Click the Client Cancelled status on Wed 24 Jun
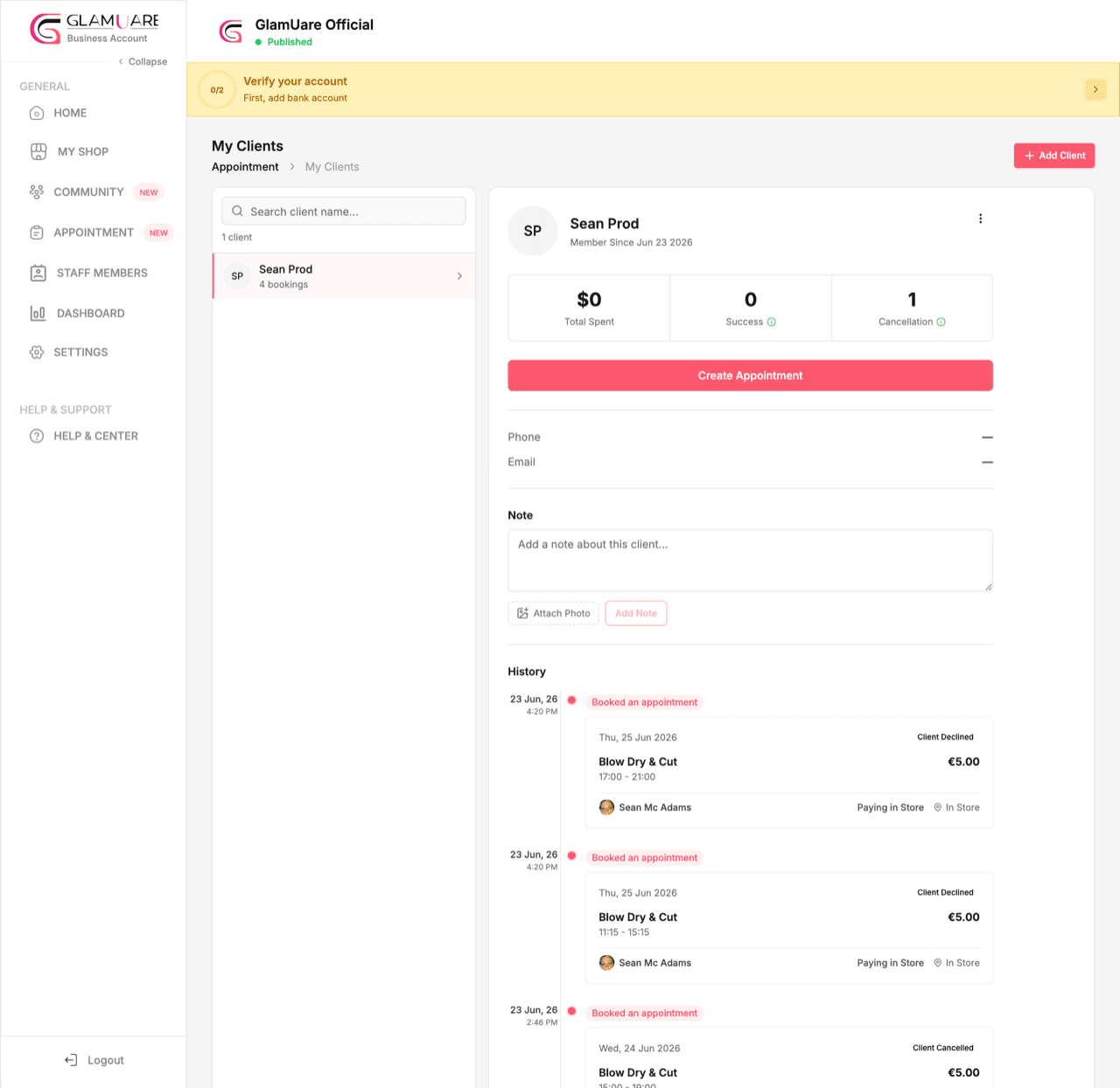This screenshot has width=1120, height=1088. [x=943, y=1048]
